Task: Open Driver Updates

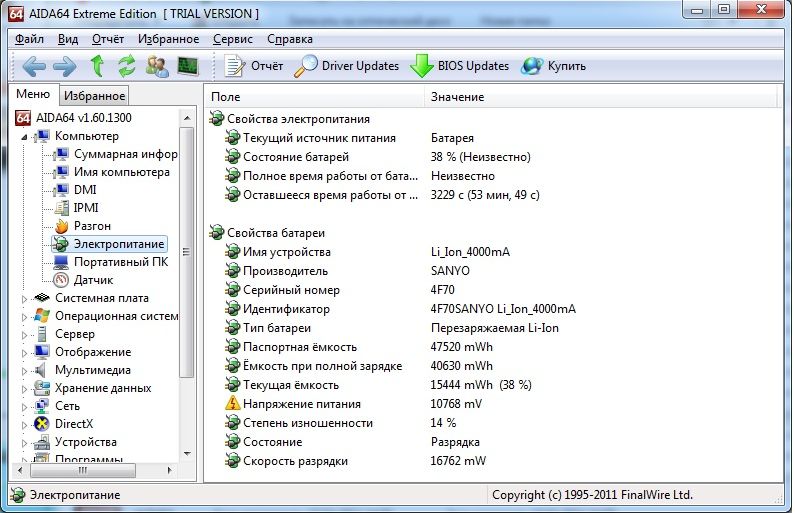Action: (x=347, y=66)
